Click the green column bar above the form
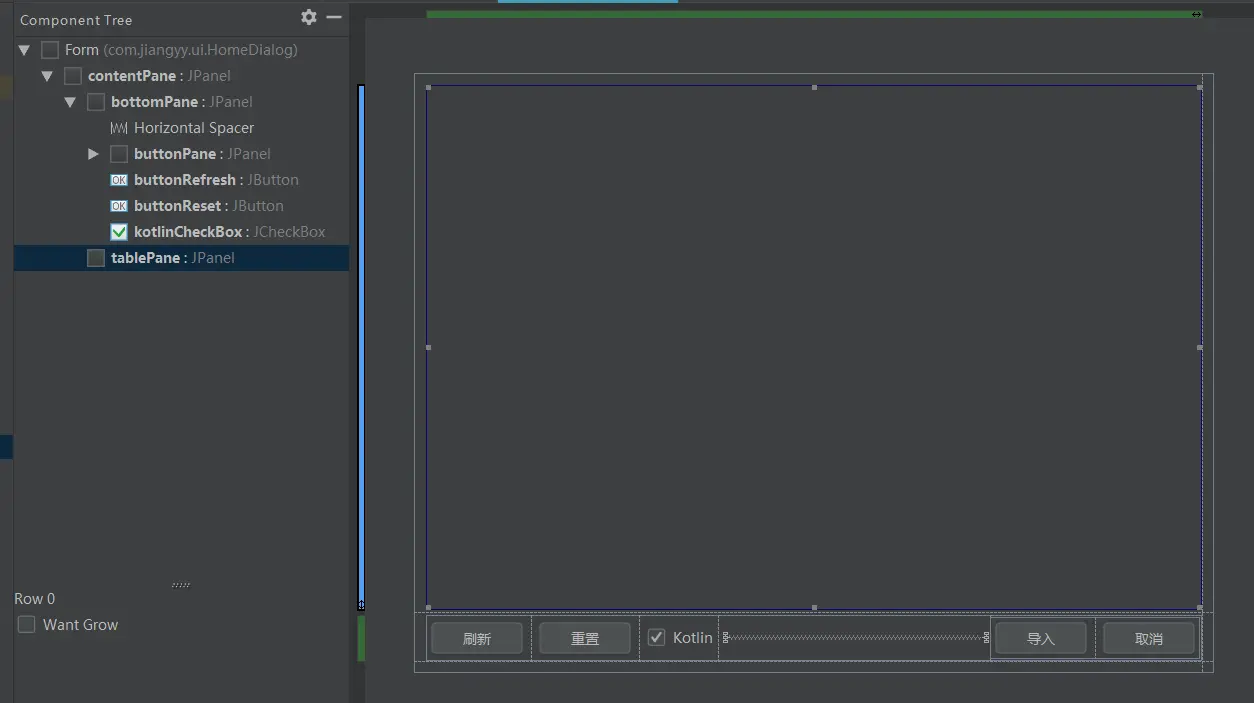The image size is (1254, 703). click(x=814, y=14)
